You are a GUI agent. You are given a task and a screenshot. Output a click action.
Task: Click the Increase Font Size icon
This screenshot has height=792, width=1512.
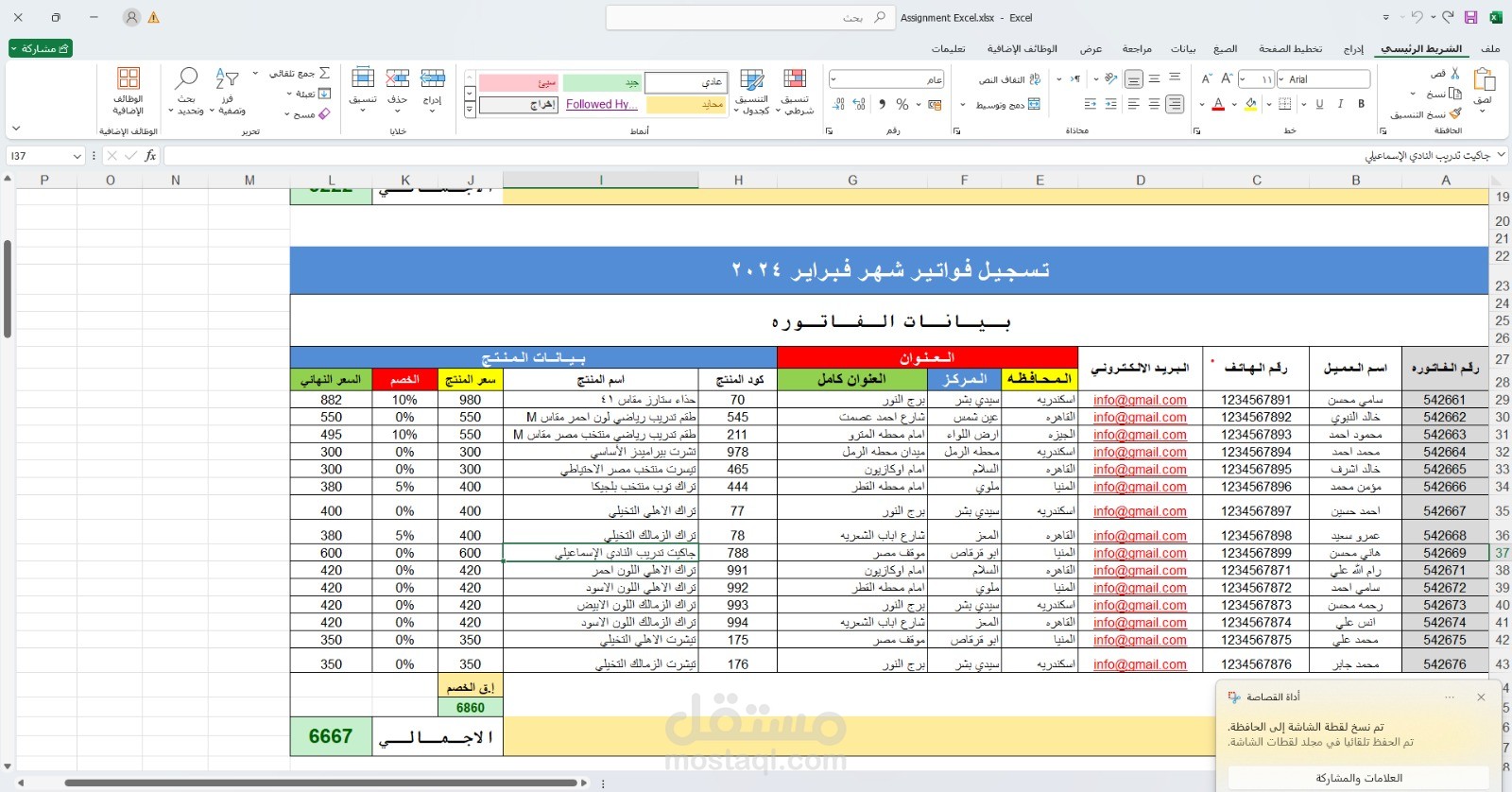pos(1227,78)
